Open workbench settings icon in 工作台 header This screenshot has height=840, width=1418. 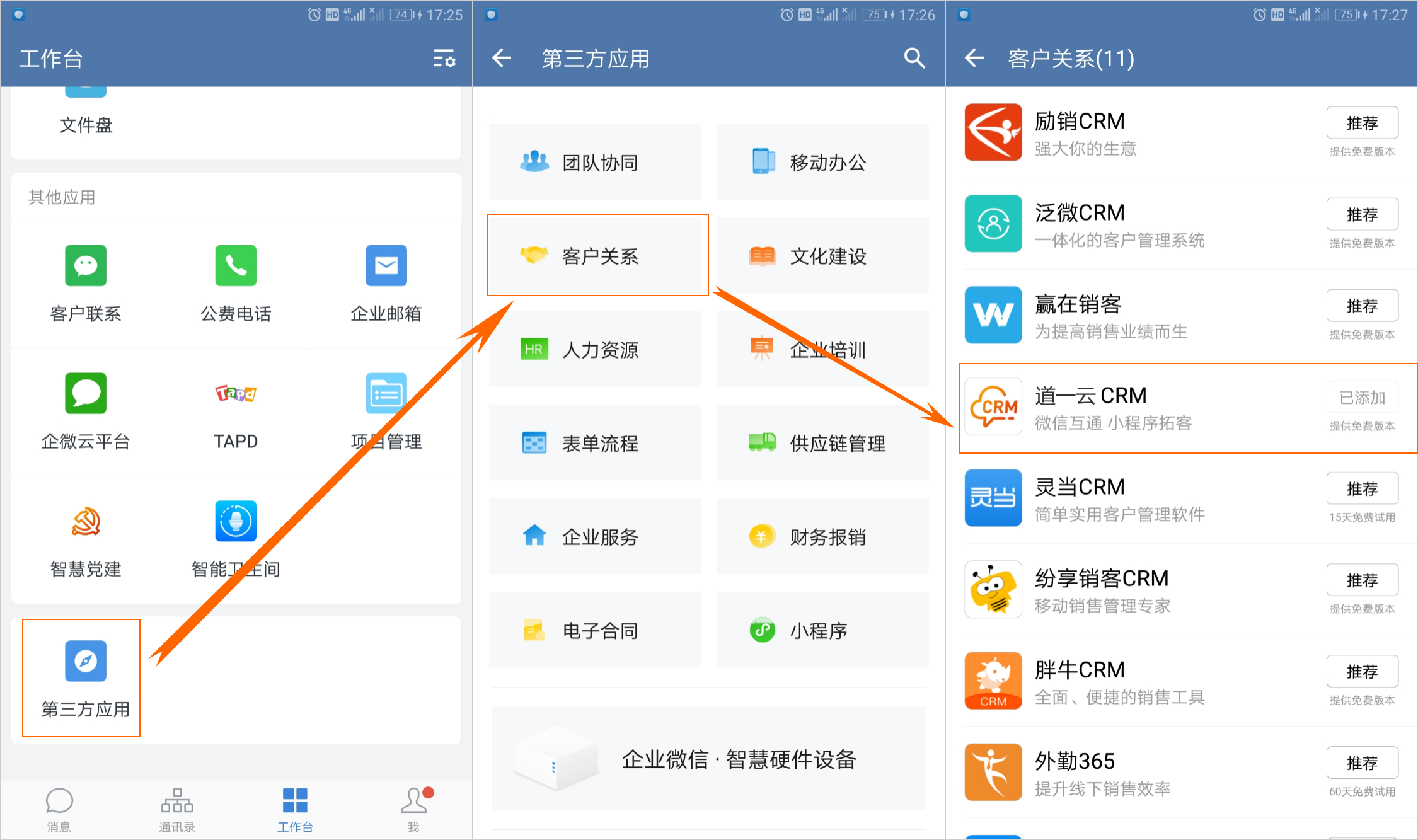(x=444, y=59)
